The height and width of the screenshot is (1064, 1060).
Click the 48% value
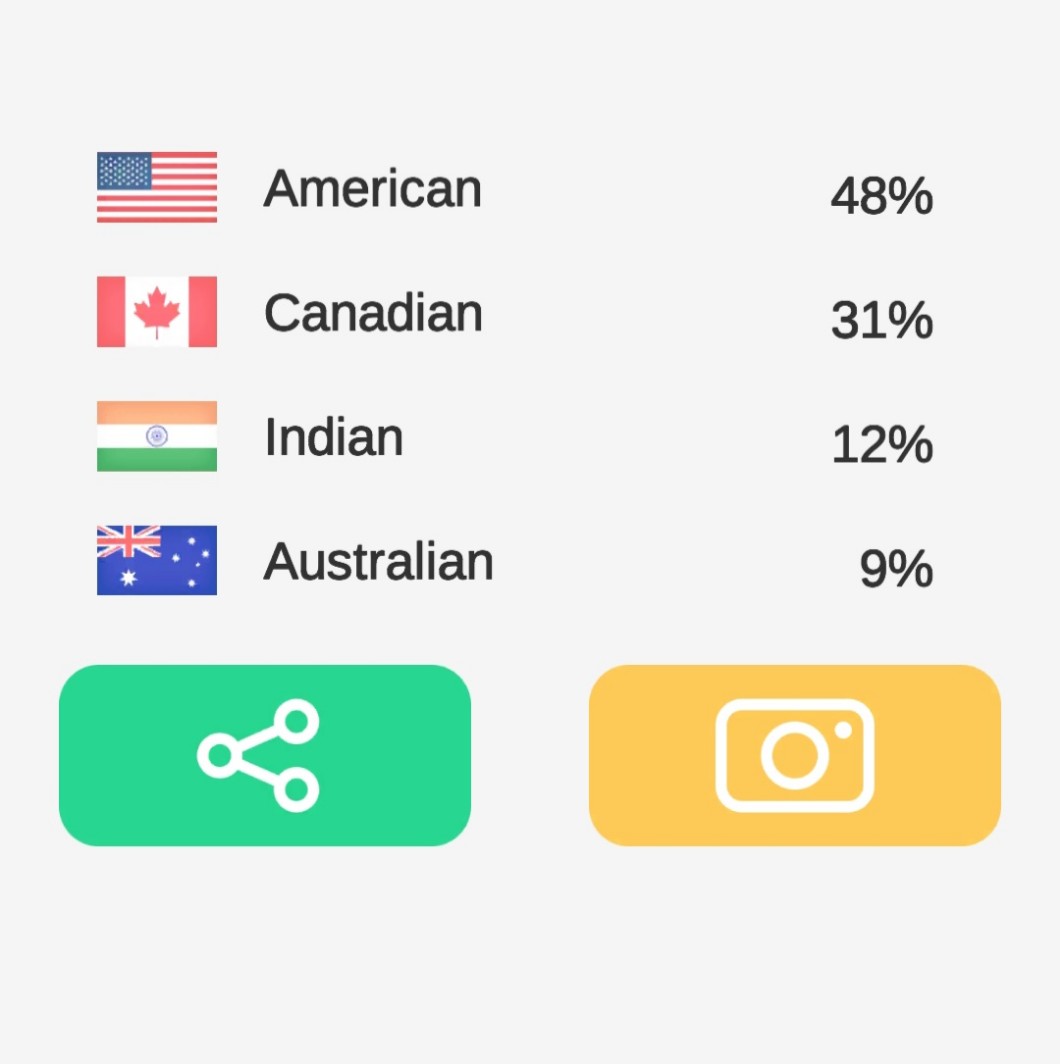point(881,196)
